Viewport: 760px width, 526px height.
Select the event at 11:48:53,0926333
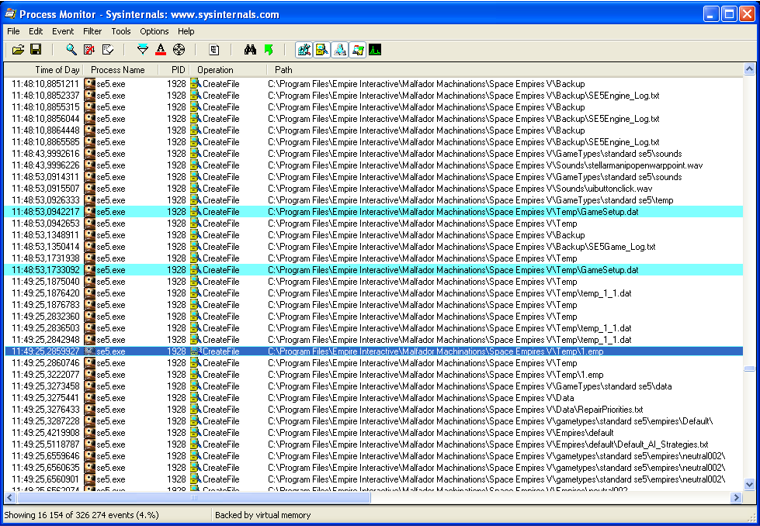click(x=373, y=200)
